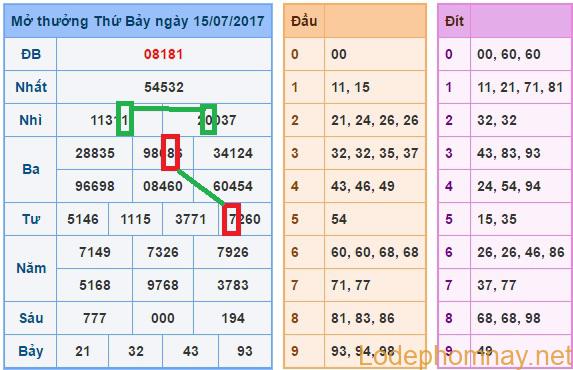This screenshot has height=370, width=573.
Task: Click the special prize number 08181
Action: click(163, 54)
